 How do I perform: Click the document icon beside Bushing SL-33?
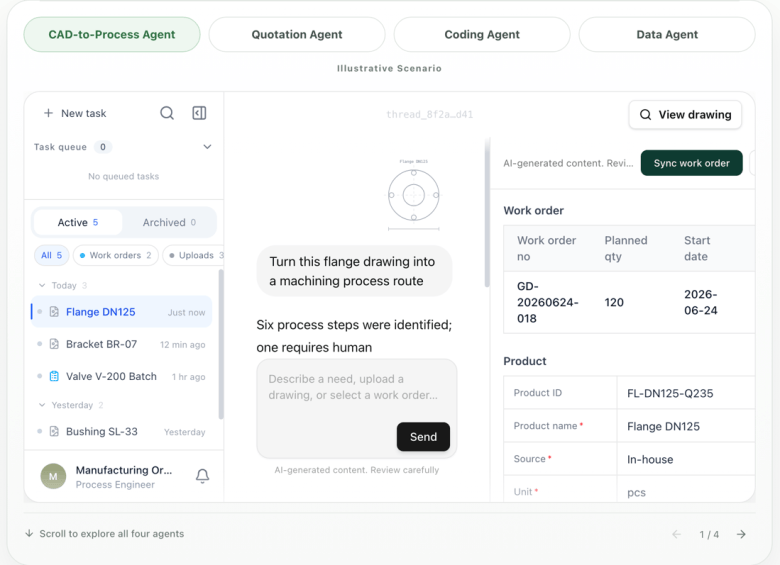54,431
